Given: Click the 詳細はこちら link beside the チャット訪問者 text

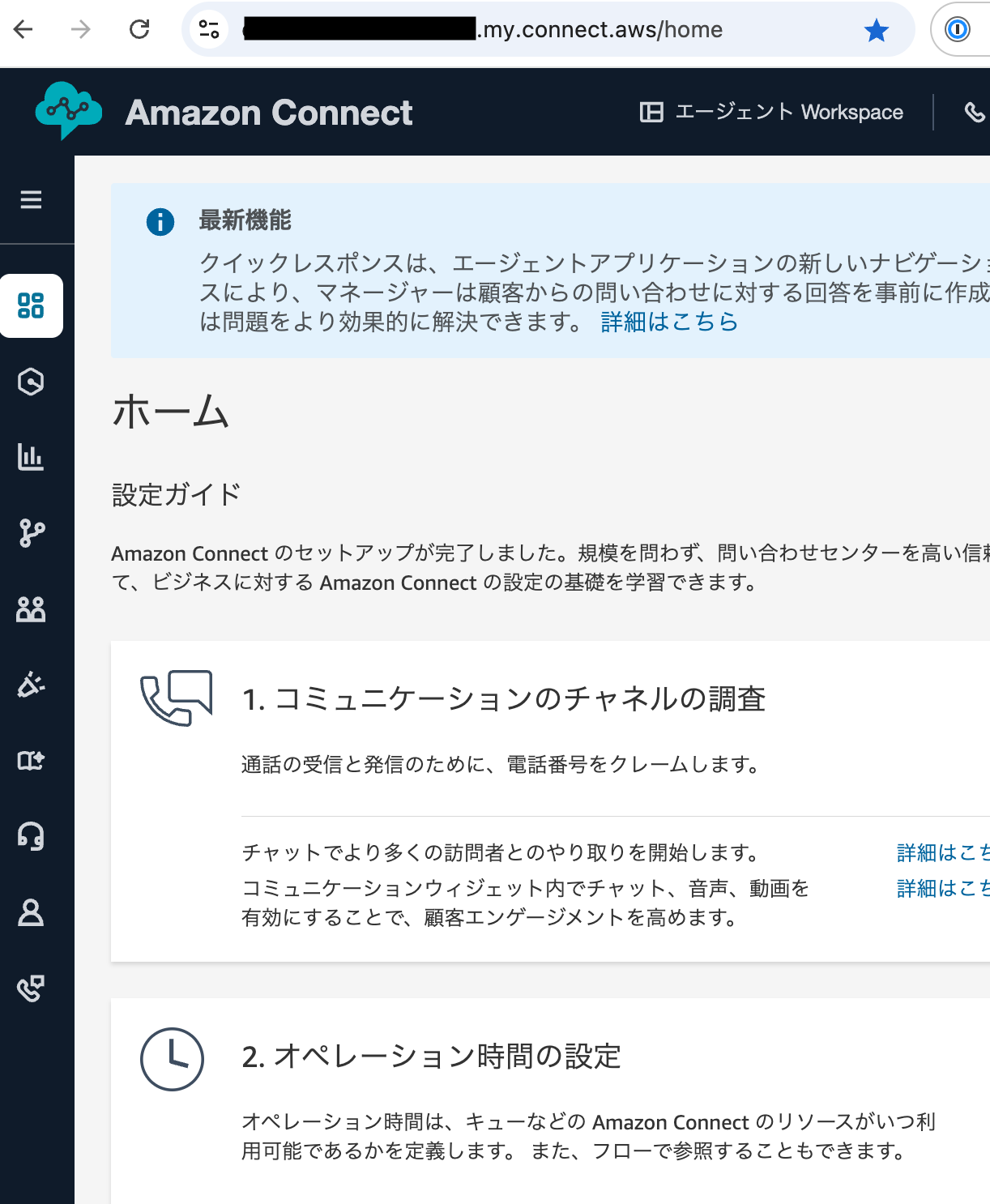Looking at the screenshot, I should pos(943,852).
